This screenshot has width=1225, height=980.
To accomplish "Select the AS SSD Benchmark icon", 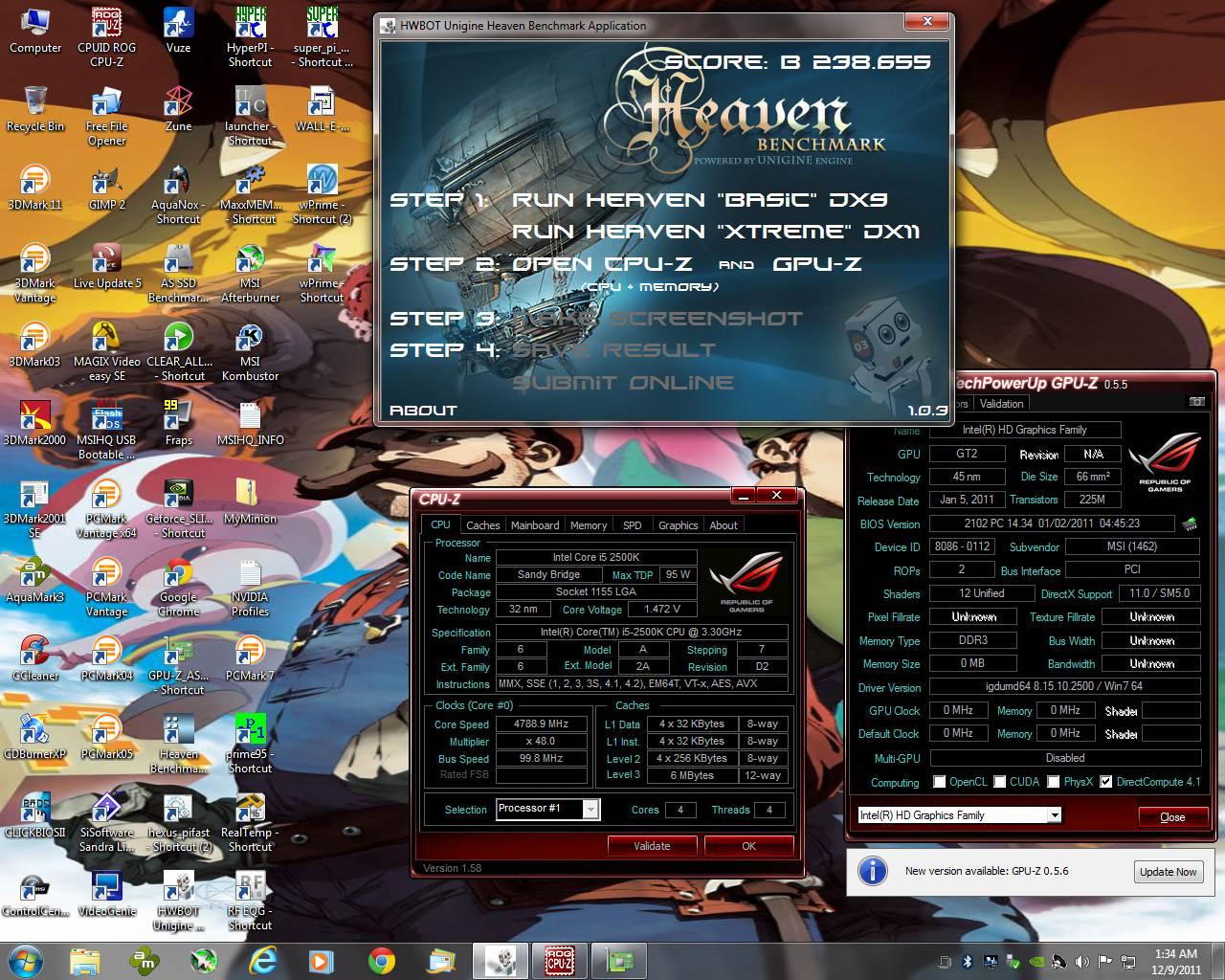I will tap(178, 274).
